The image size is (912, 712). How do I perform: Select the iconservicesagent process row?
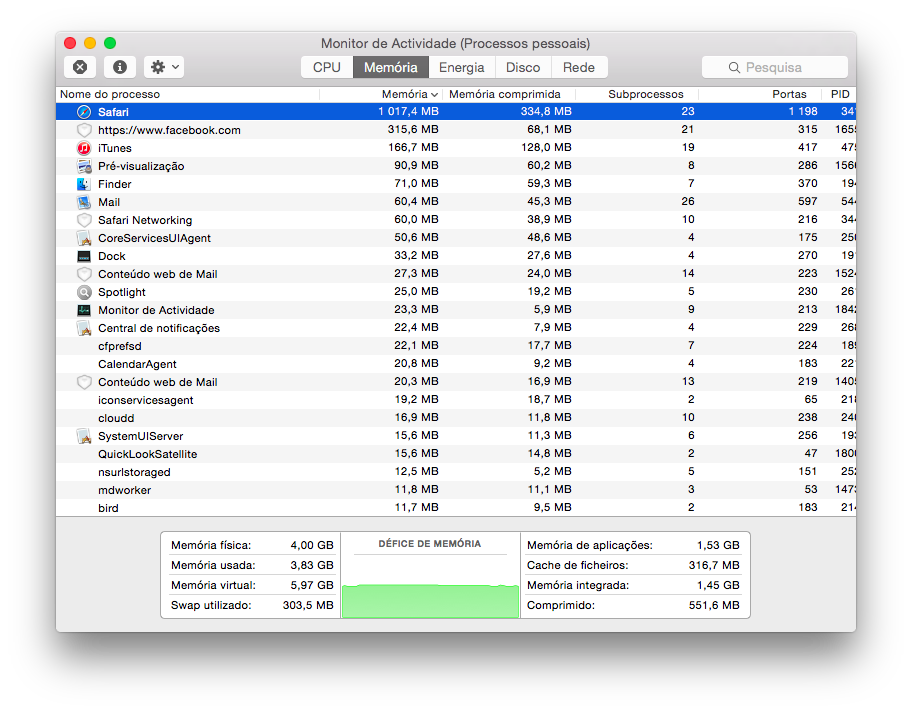pos(456,400)
